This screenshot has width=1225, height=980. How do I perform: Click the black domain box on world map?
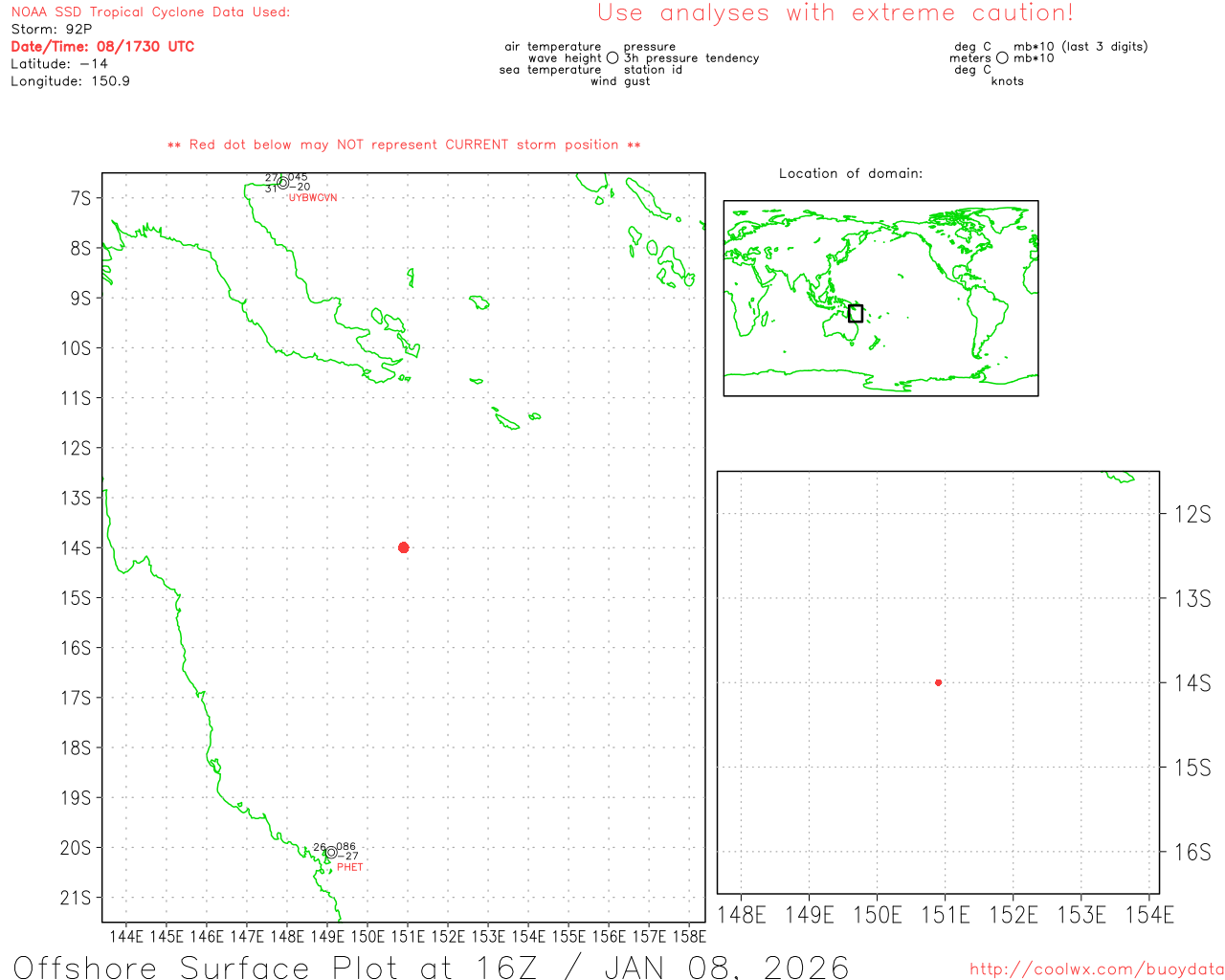tap(856, 313)
